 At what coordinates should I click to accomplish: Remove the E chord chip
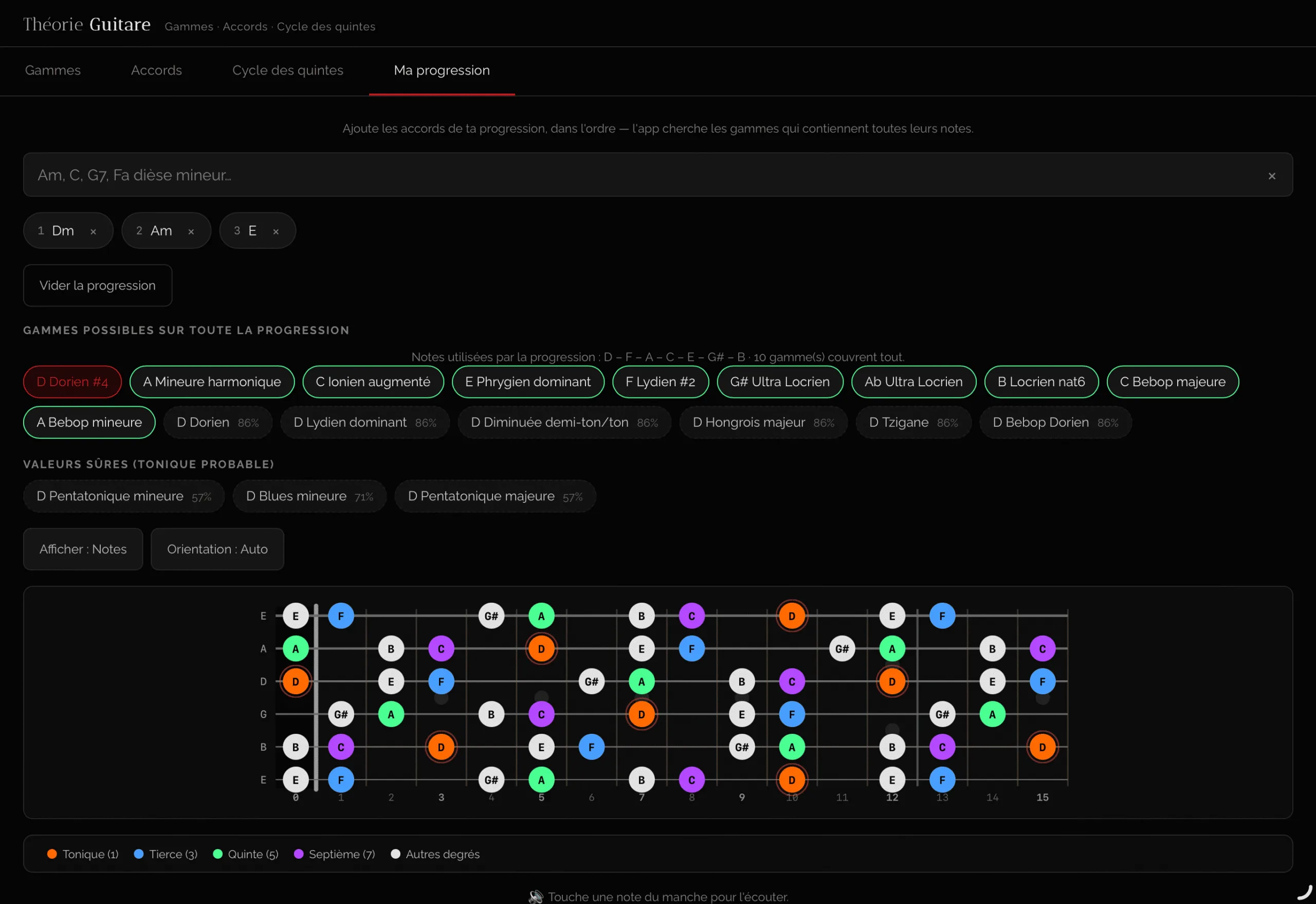point(276,231)
